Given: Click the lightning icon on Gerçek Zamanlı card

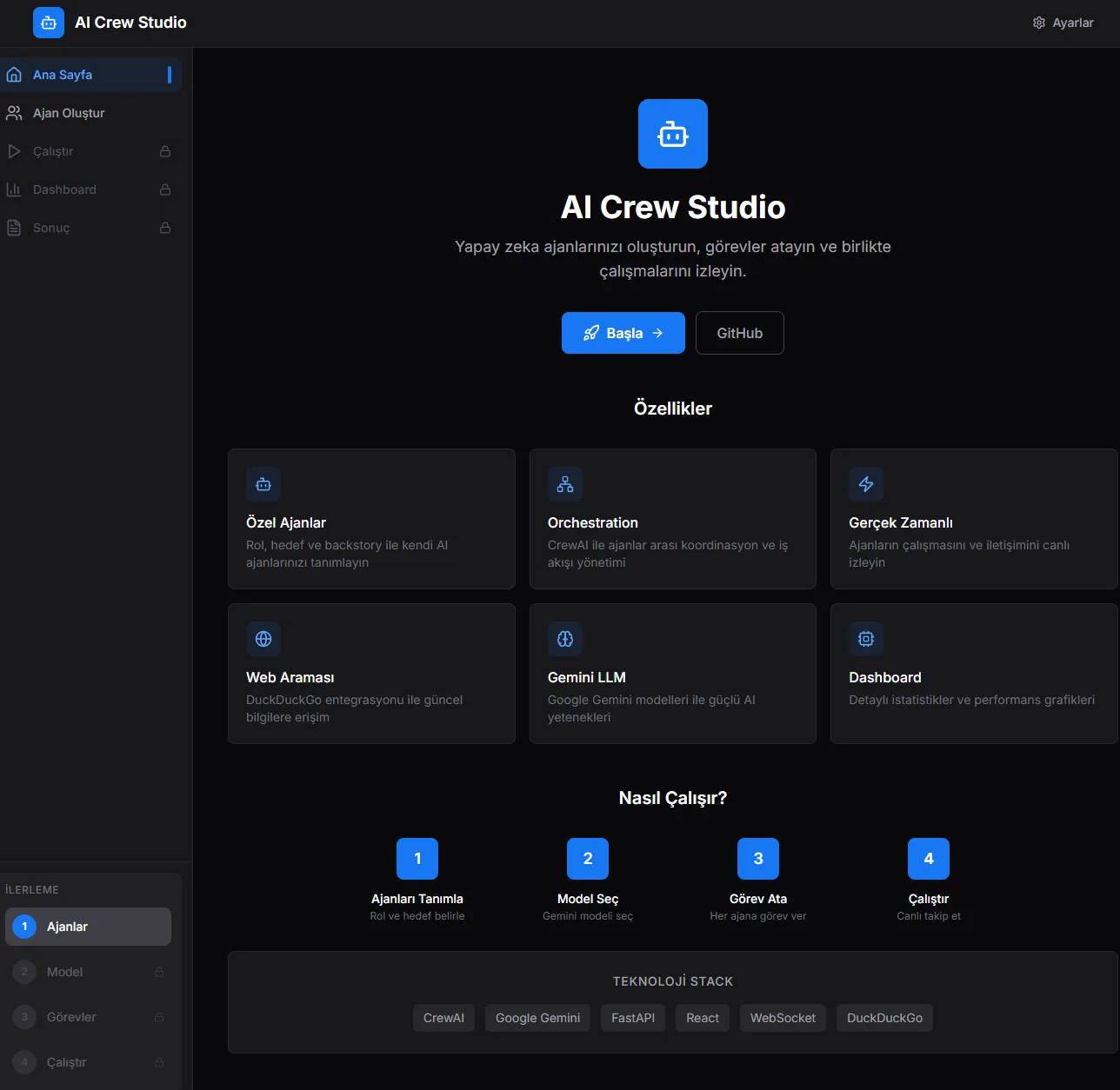Looking at the screenshot, I should click(x=866, y=484).
